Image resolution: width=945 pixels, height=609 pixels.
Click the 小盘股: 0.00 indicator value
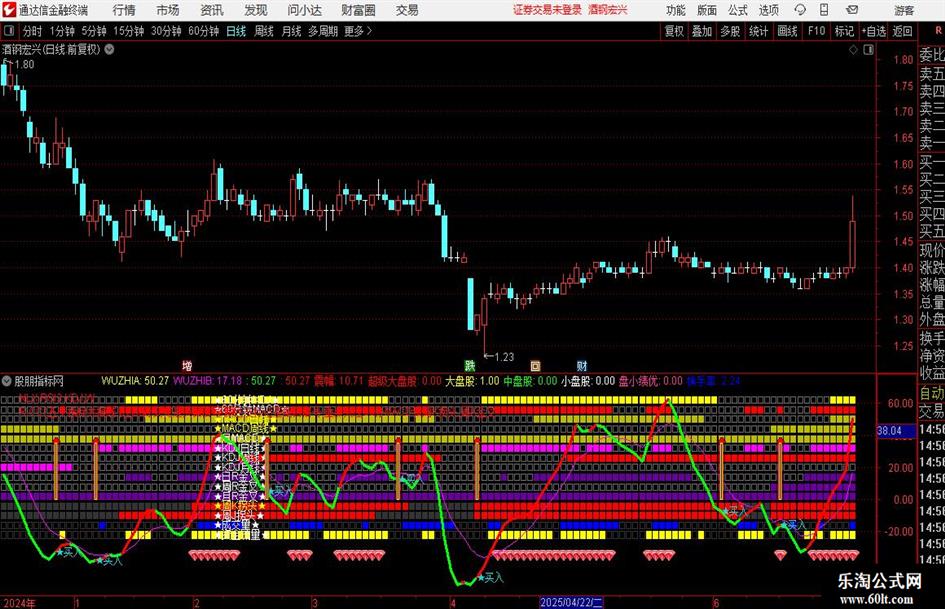point(588,381)
